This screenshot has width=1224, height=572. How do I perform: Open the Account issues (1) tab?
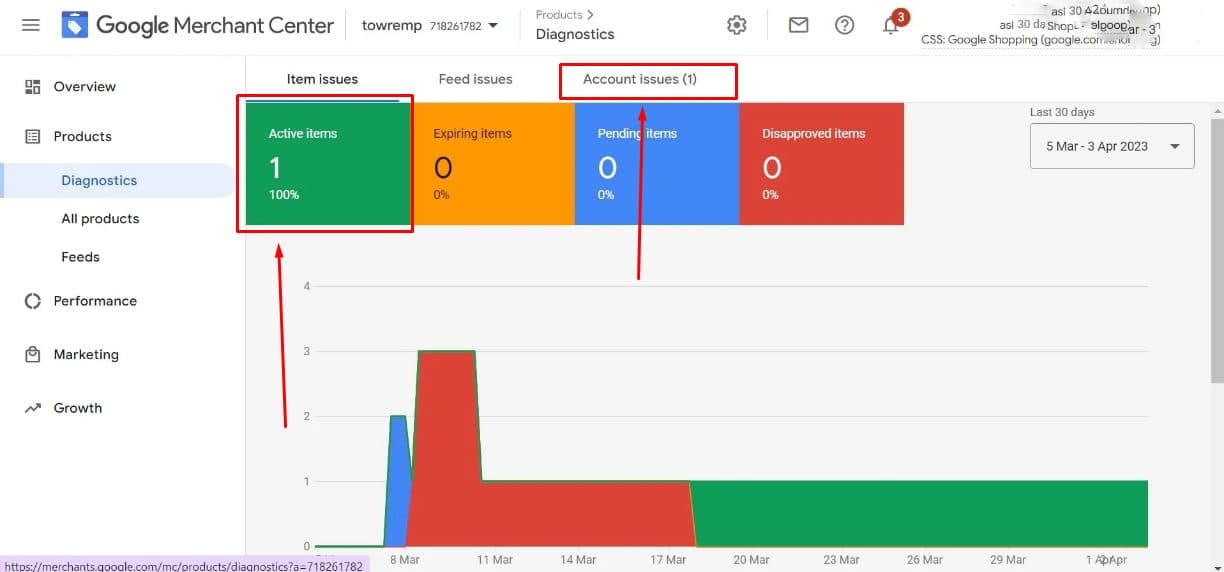[x=640, y=79]
